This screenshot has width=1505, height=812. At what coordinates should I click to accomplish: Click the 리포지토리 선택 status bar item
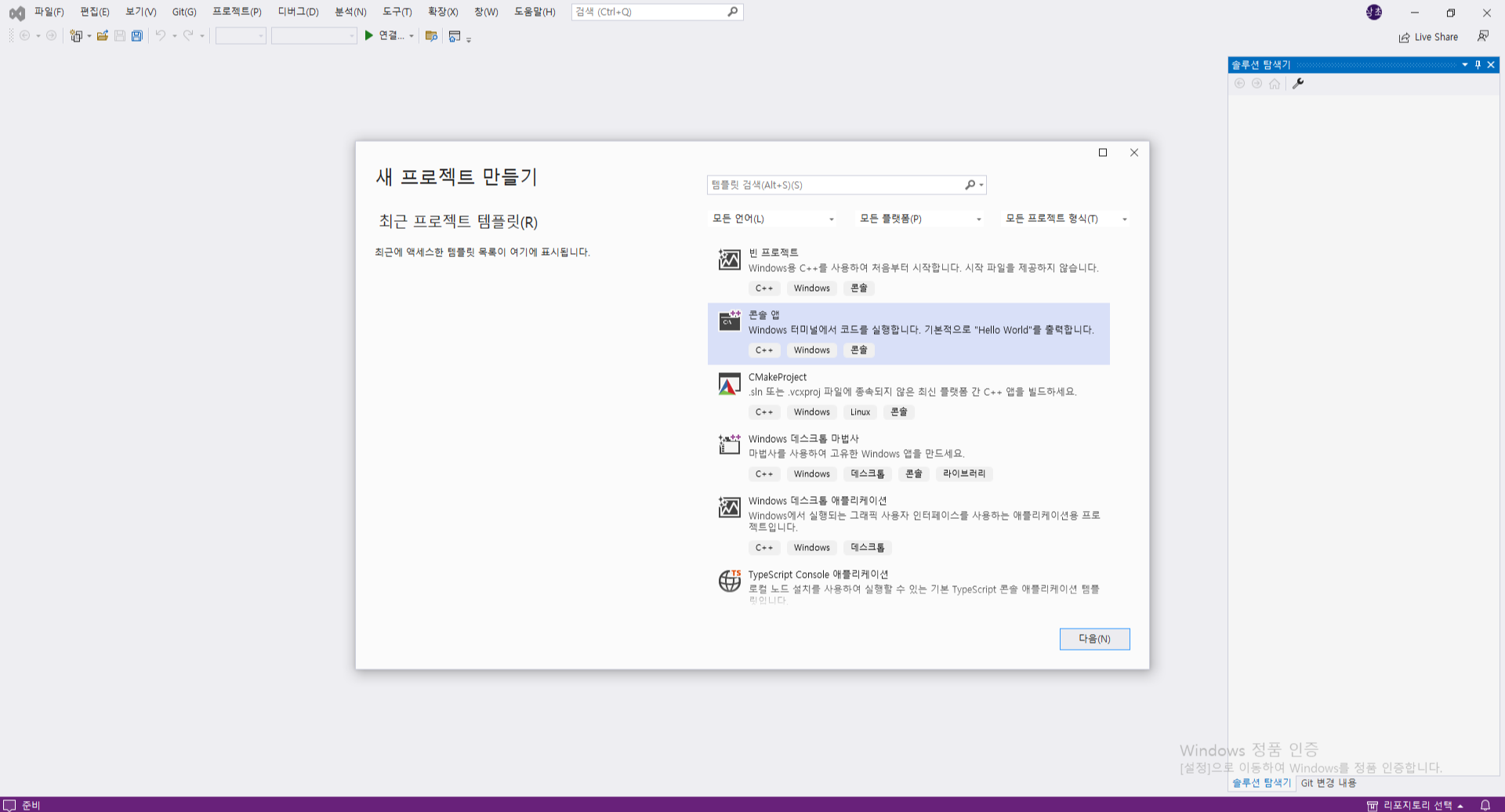[x=1415, y=805]
